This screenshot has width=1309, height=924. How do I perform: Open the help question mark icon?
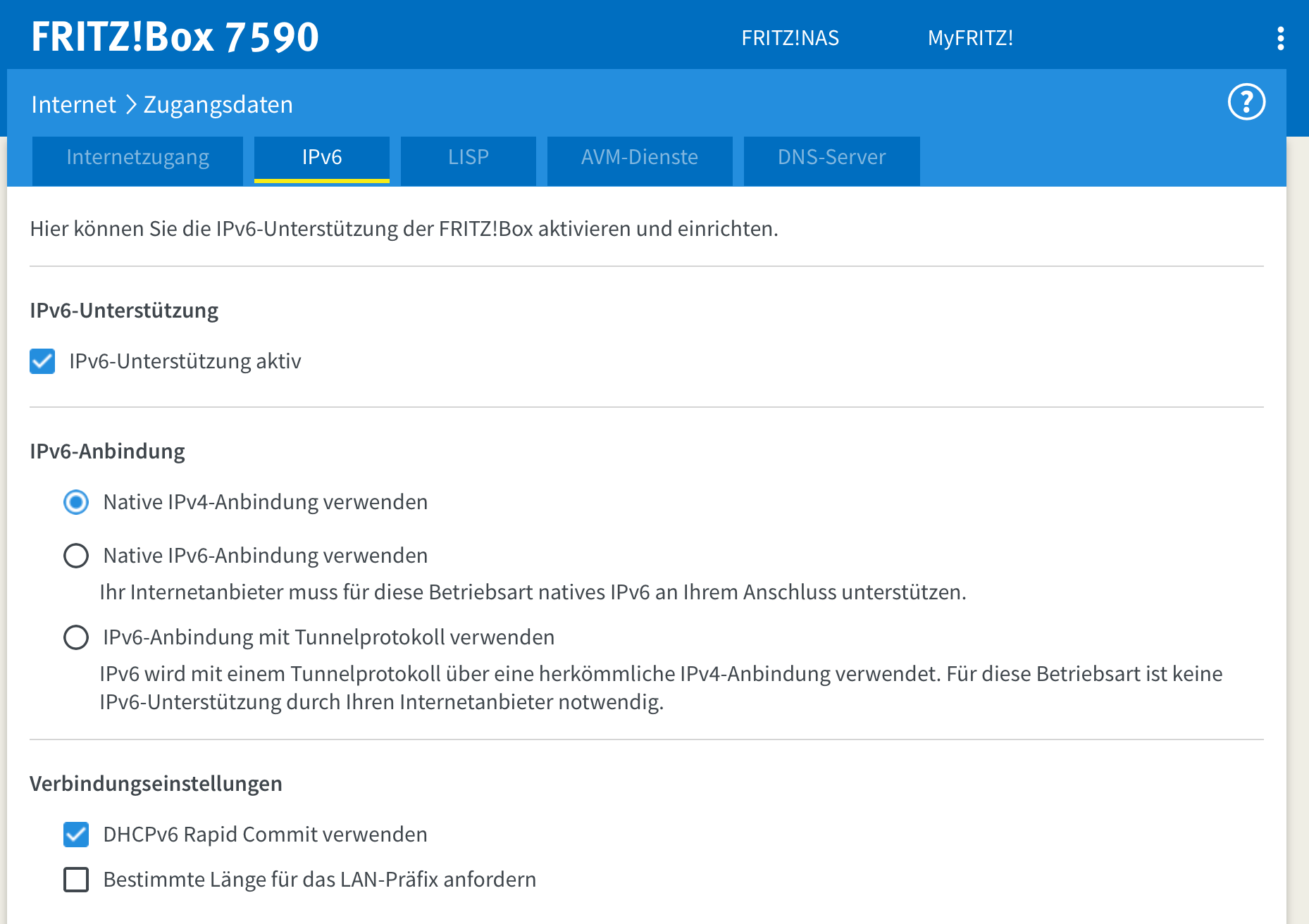[1246, 102]
